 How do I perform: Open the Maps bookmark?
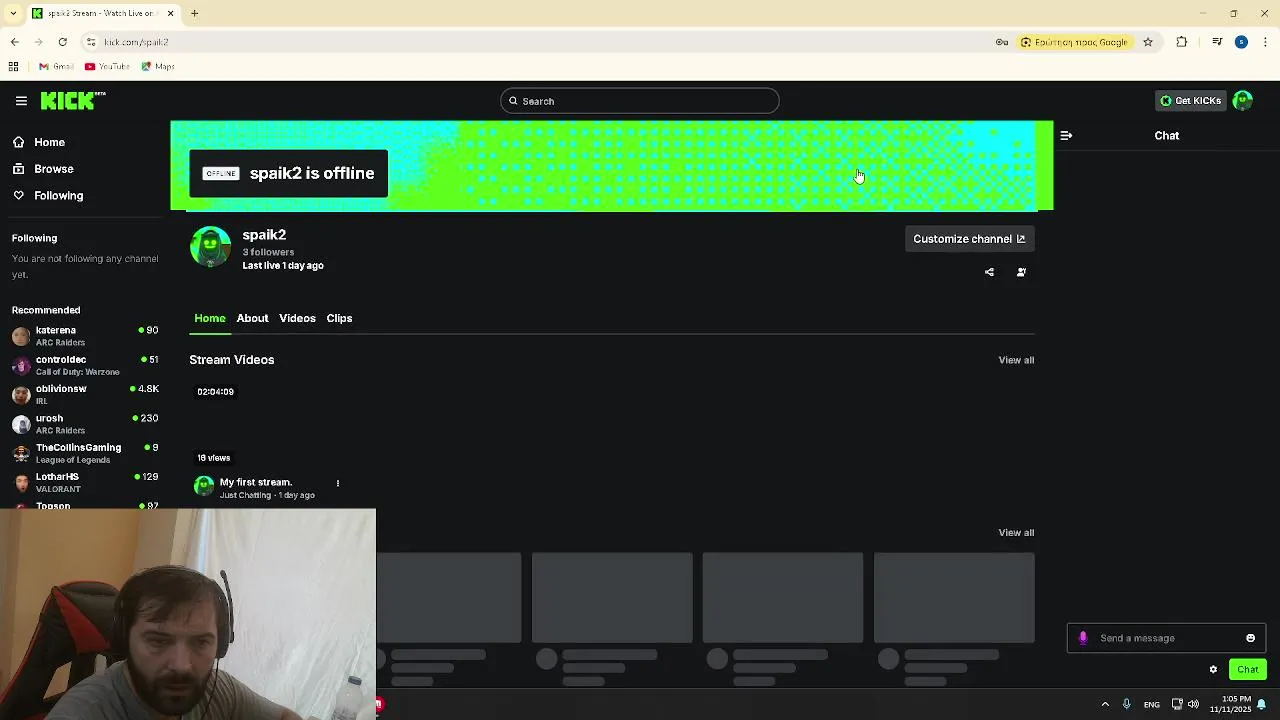click(x=158, y=67)
